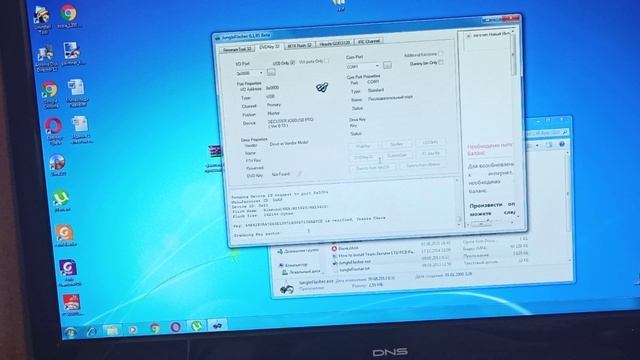This screenshot has height=360, width=640.
Task: Open Google Chrome from the taskbar
Action: click(154, 328)
